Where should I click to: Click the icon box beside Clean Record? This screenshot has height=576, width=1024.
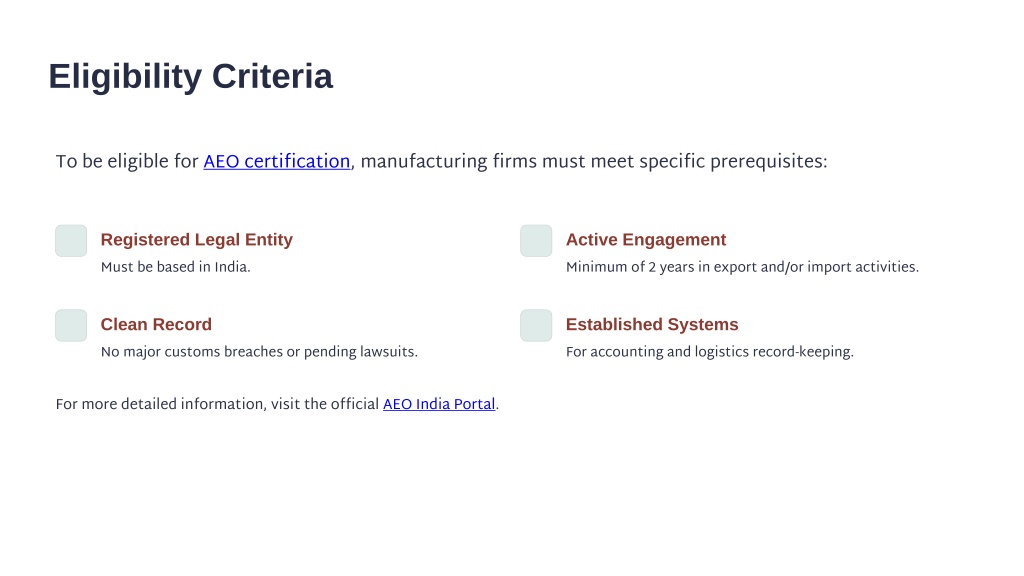point(71,325)
